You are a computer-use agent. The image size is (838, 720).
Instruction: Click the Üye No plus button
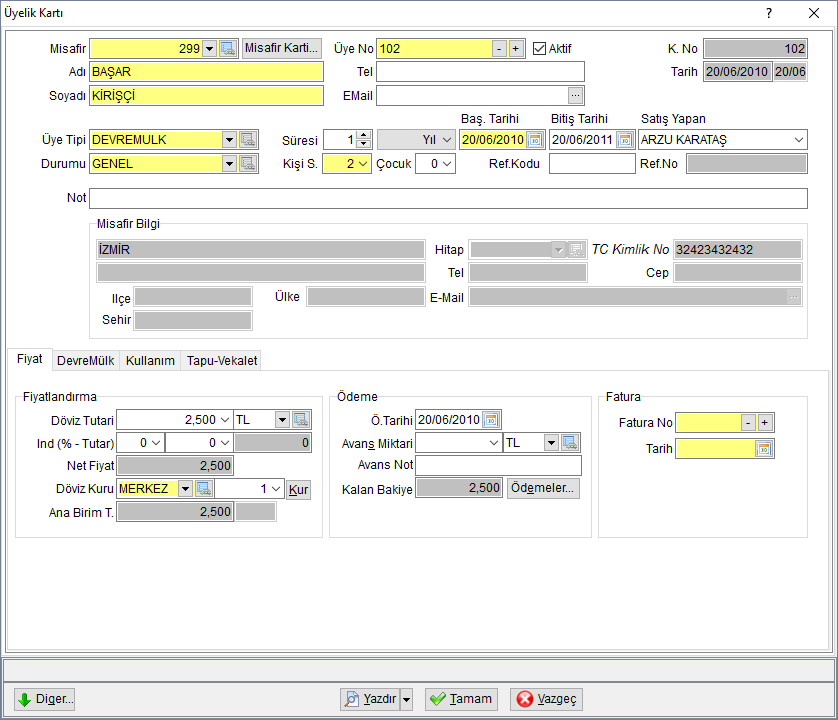pyautogui.click(x=516, y=49)
